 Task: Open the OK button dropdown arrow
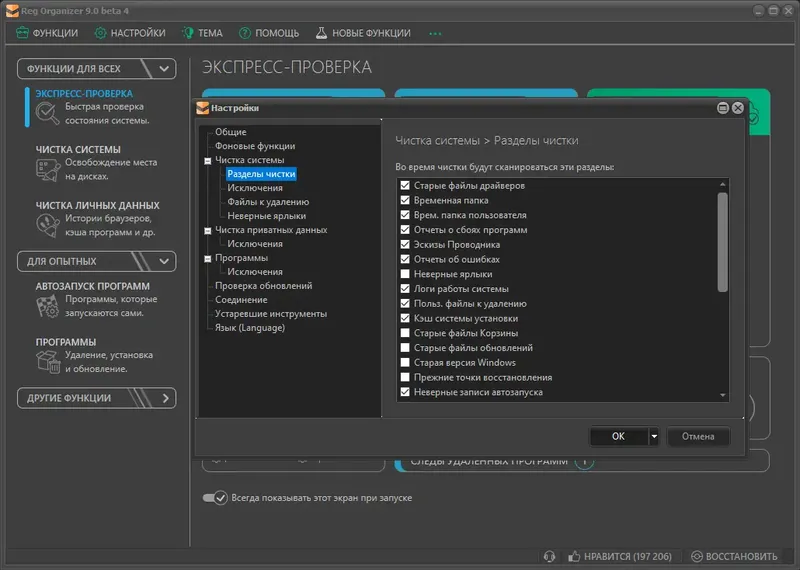click(654, 436)
